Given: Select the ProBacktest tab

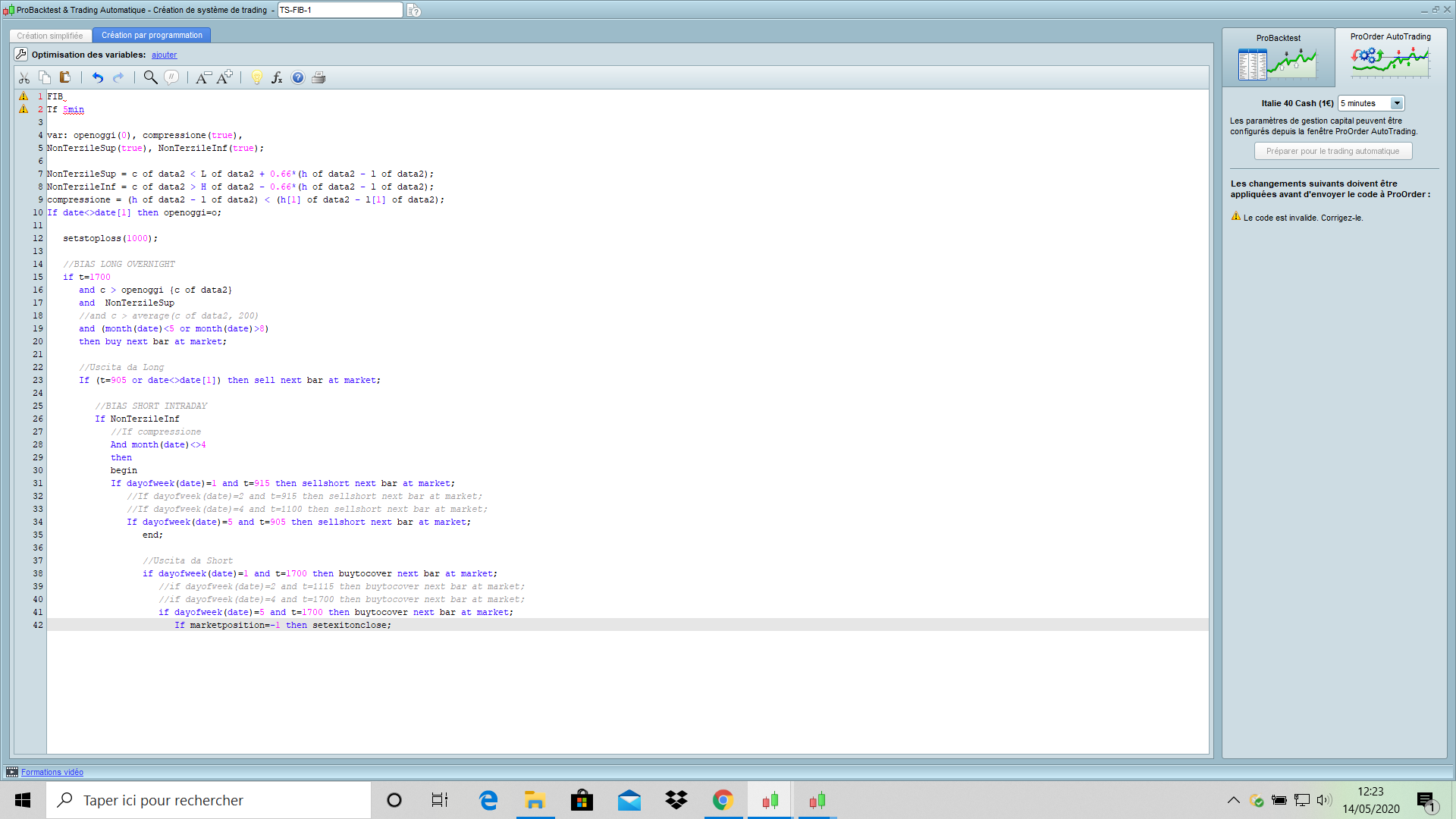Looking at the screenshot, I should tap(1278, 57).
